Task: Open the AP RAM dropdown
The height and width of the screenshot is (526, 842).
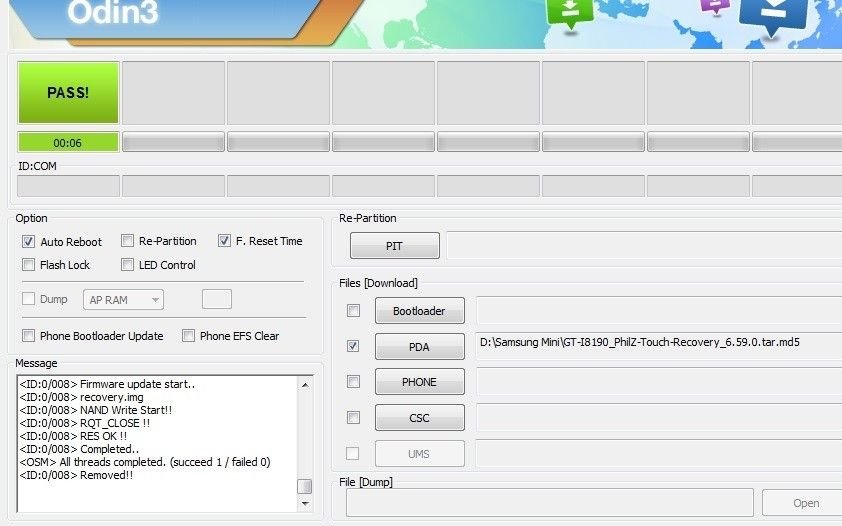Action: [124, 299]
